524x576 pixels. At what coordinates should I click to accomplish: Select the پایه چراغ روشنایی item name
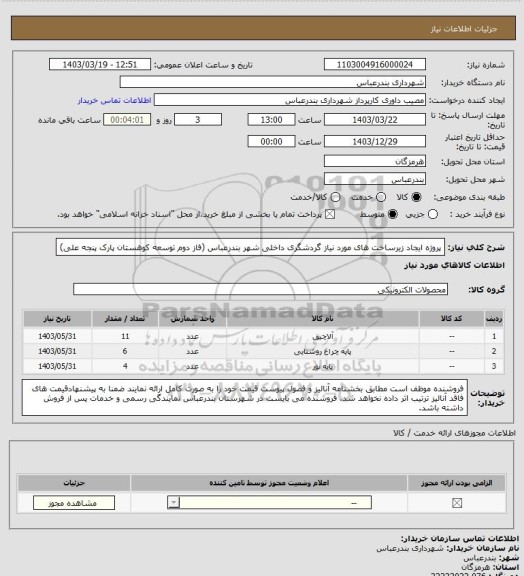point(323,352)
